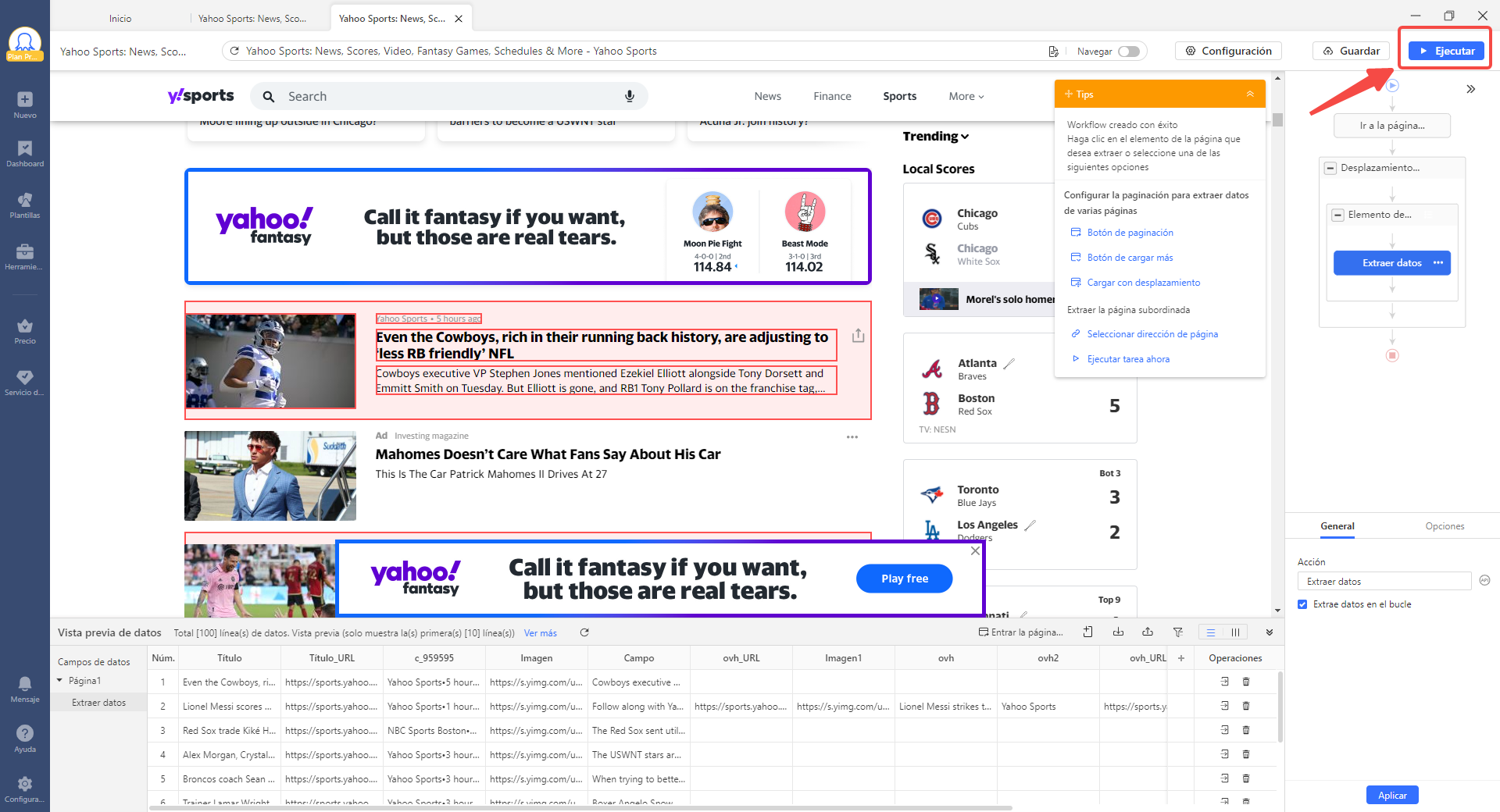Image resolution: width=1500 pixels, height=812 pixels.
Task: Refresh the data preview
Action: click(x=584, y=632)
